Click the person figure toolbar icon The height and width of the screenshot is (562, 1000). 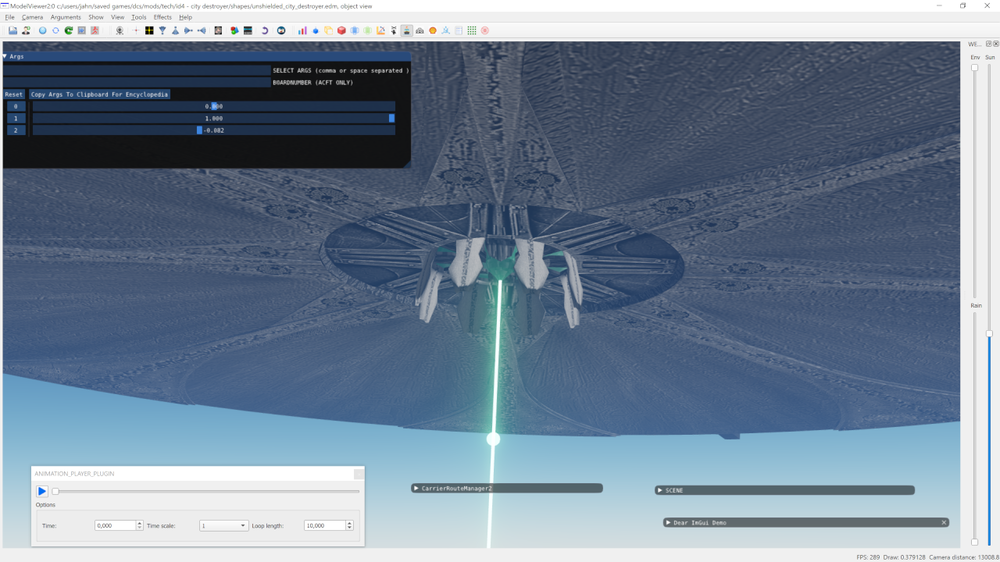tap(26, 31)
